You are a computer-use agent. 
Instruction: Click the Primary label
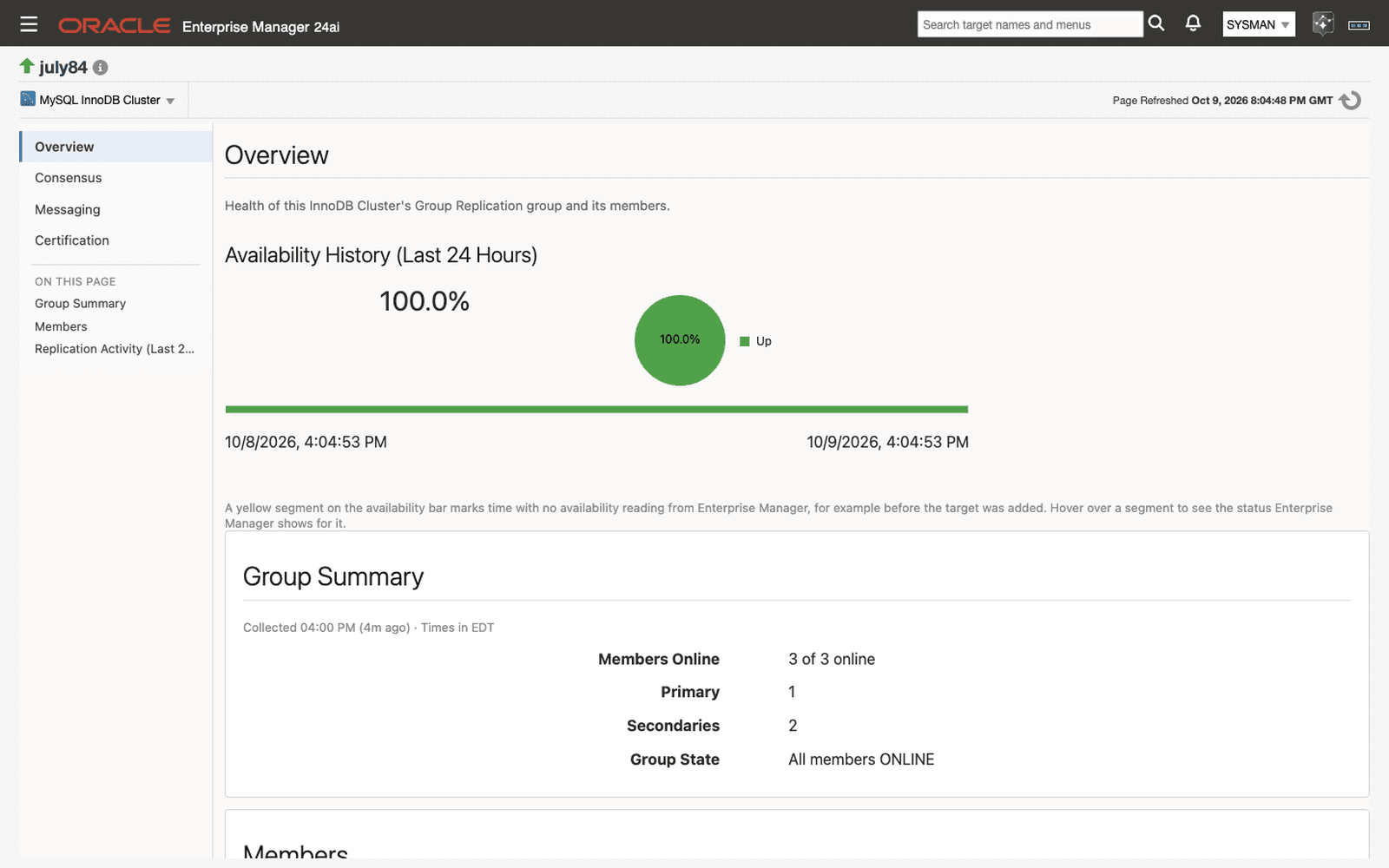point(690,692)
